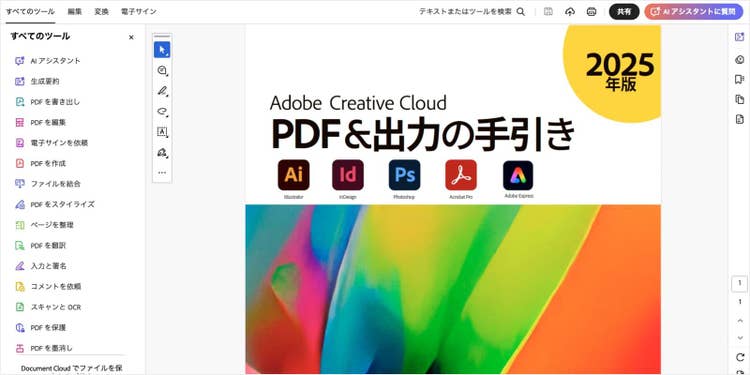The height and width of the screenshot is (375, 750).
Task: Open the PDFをスタイライズ tool
Action: (x=55, y=204)
